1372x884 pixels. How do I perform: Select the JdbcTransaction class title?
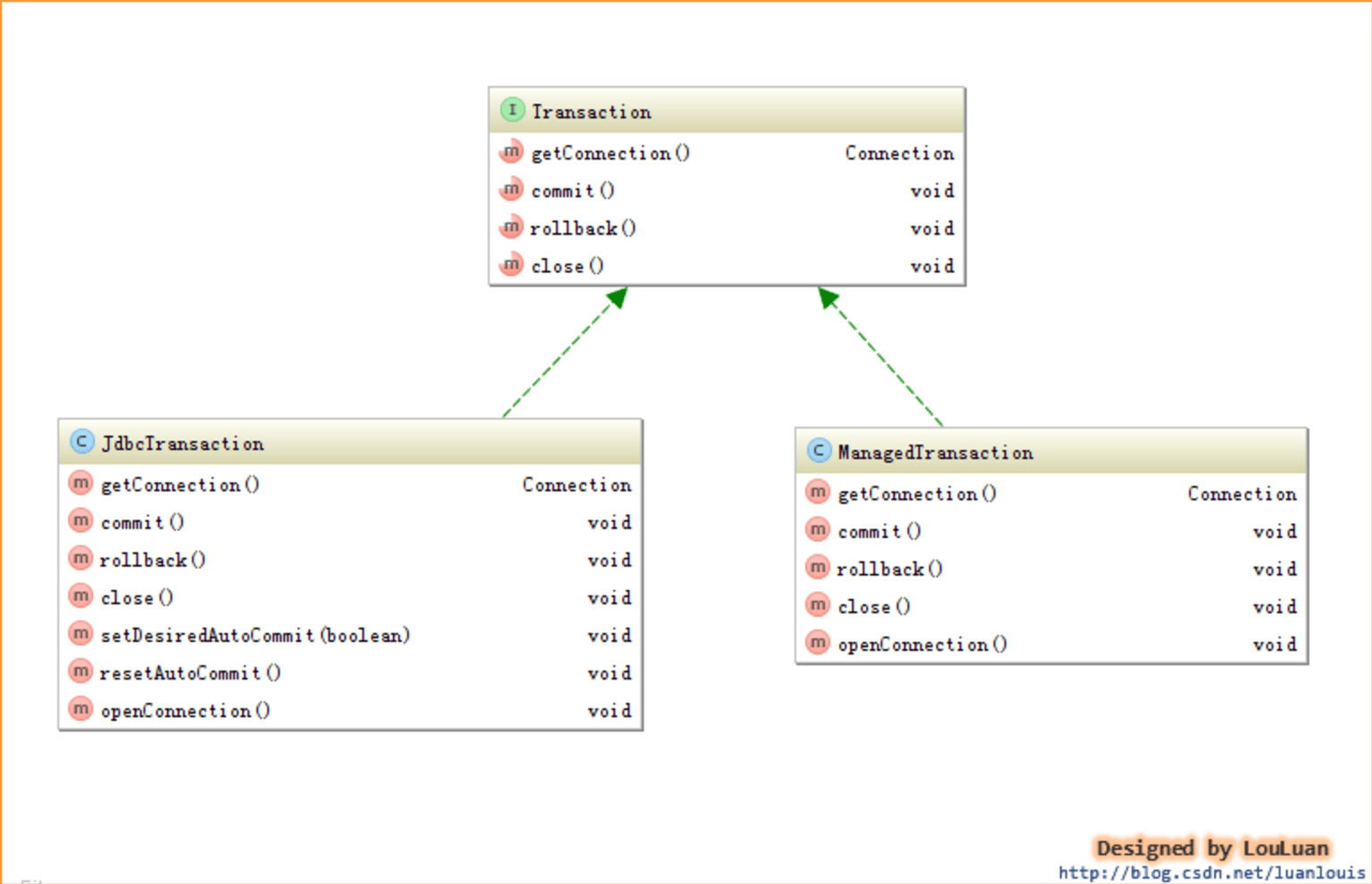click(x=183, y=444)
